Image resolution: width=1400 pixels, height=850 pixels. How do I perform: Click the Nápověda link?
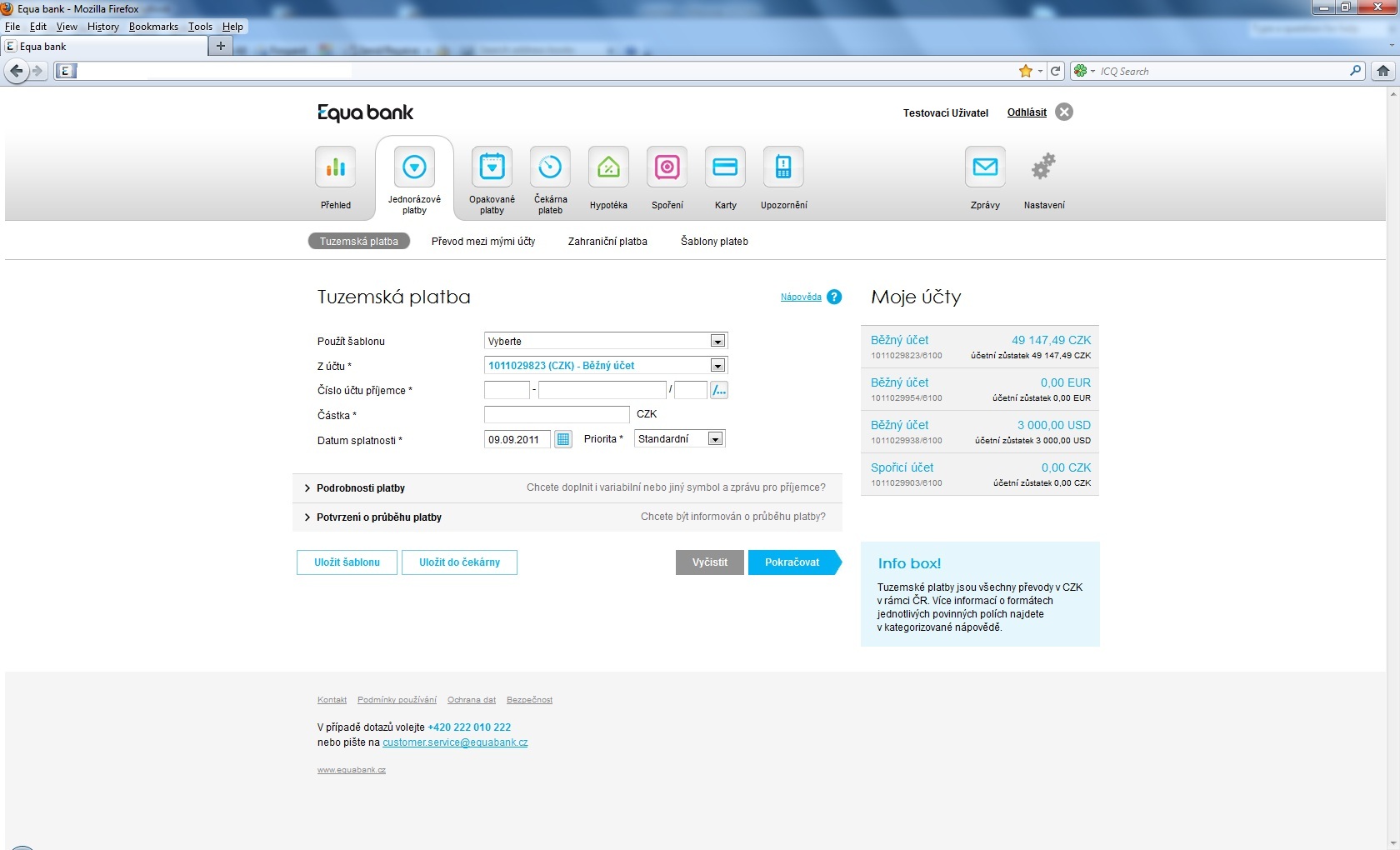coord(801,297)
